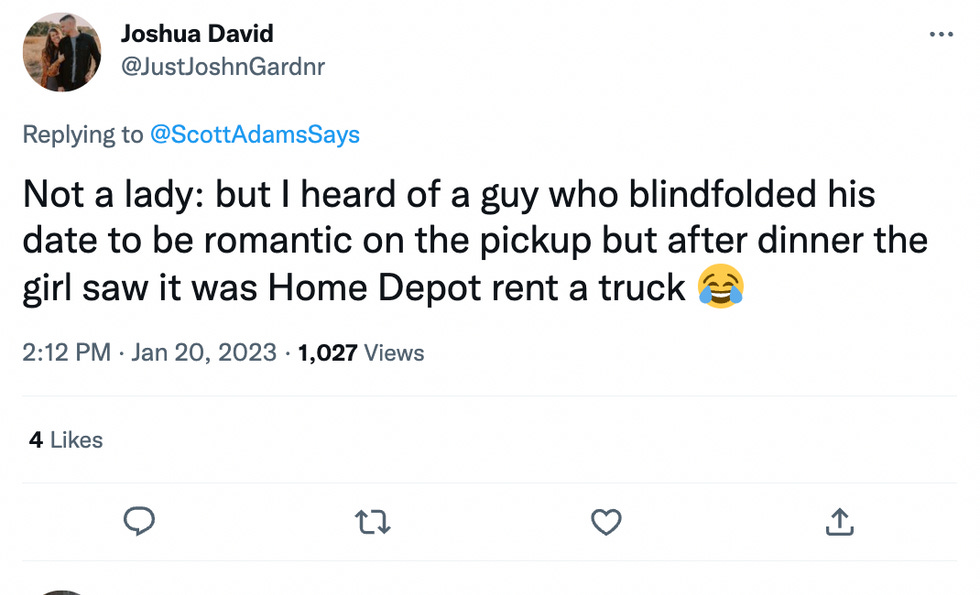
Task: Click the laughing-crying emoji in the tweet
Action: pos(718,288)
